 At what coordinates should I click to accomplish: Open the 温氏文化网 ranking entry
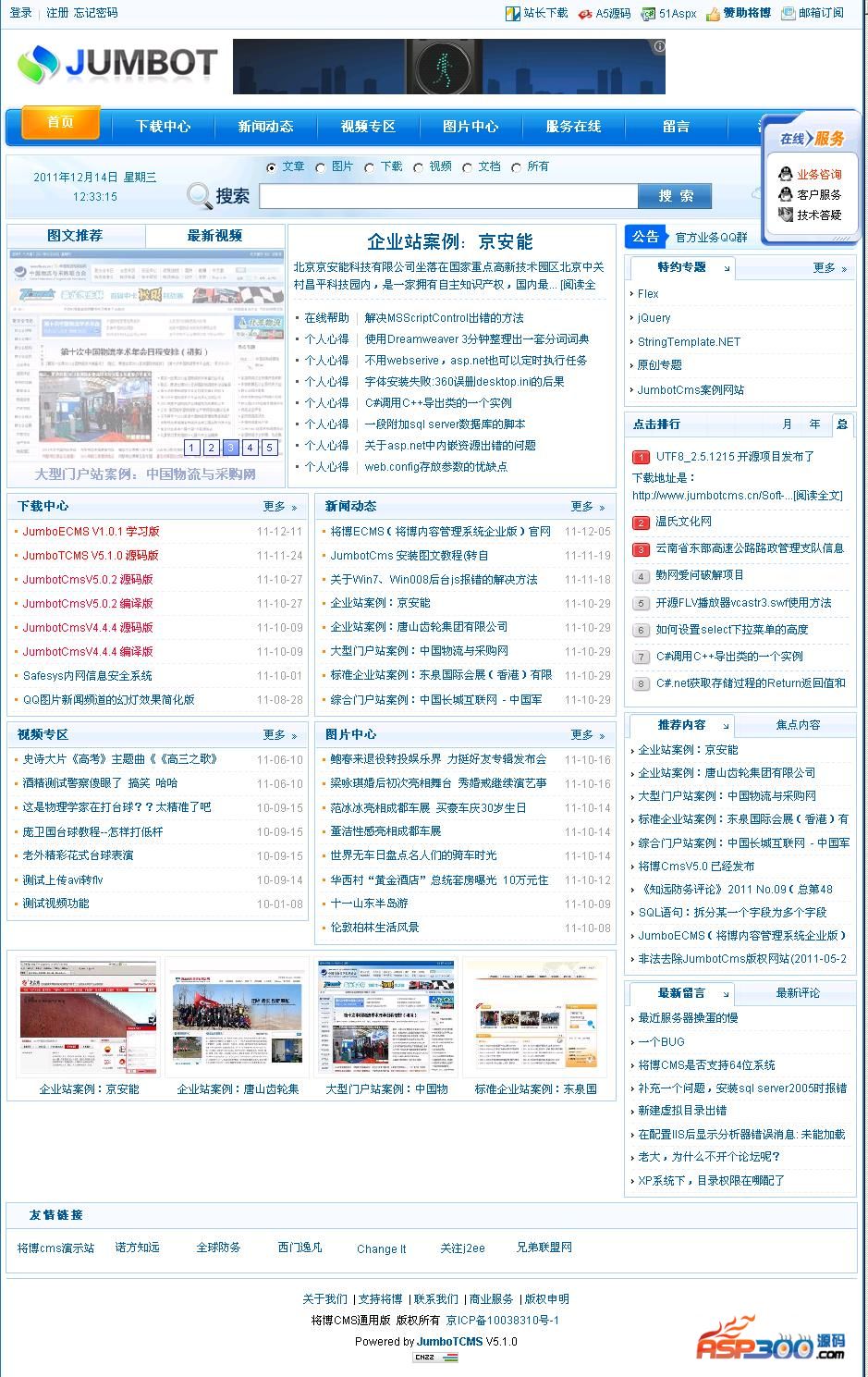[x=684, y=523]
